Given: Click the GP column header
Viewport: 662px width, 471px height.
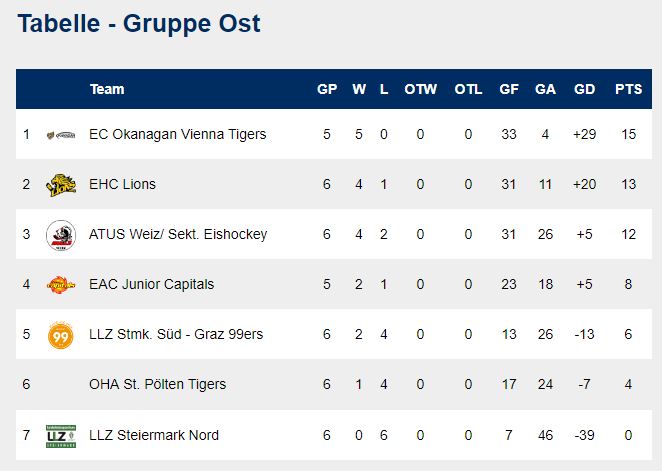Looking at the screenshot, I should 327,89.
